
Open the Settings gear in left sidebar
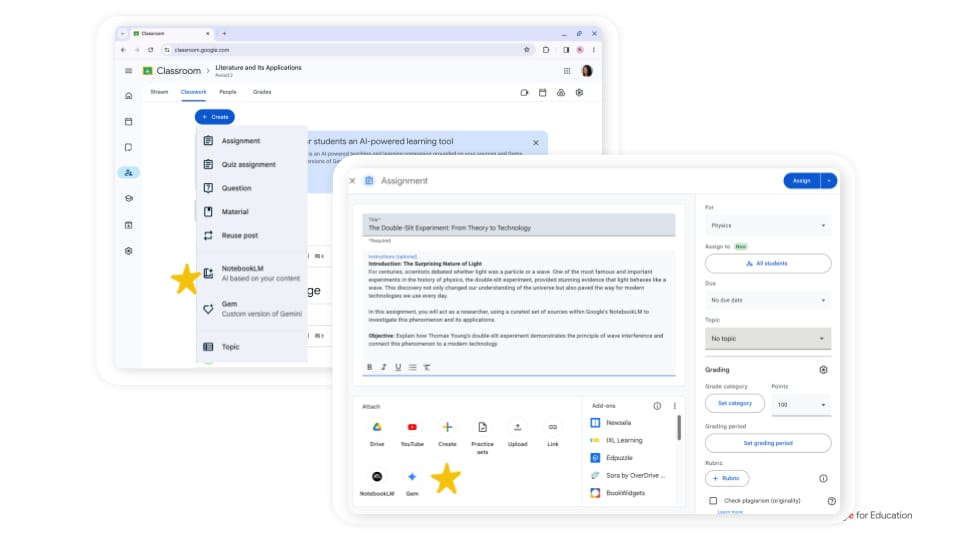tap(128, 251)
